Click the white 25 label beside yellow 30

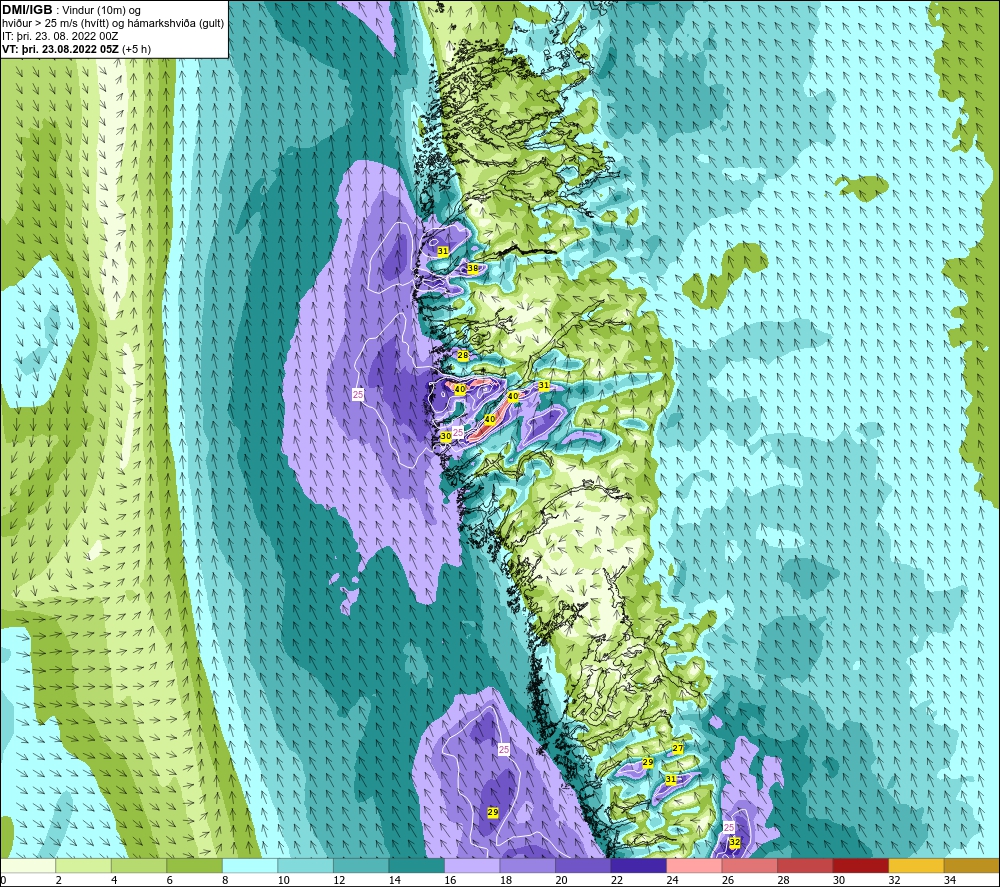(x=458, y=432)
